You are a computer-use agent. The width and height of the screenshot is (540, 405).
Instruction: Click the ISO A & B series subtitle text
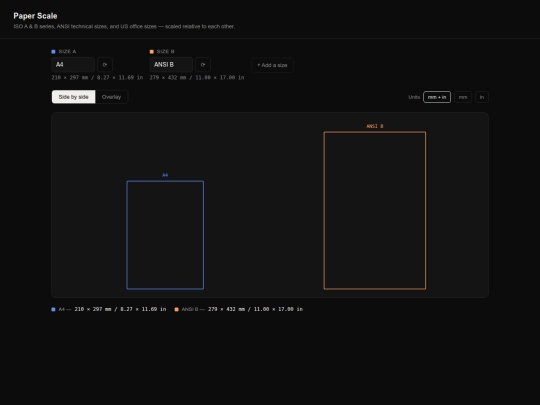tap(124, 27)
